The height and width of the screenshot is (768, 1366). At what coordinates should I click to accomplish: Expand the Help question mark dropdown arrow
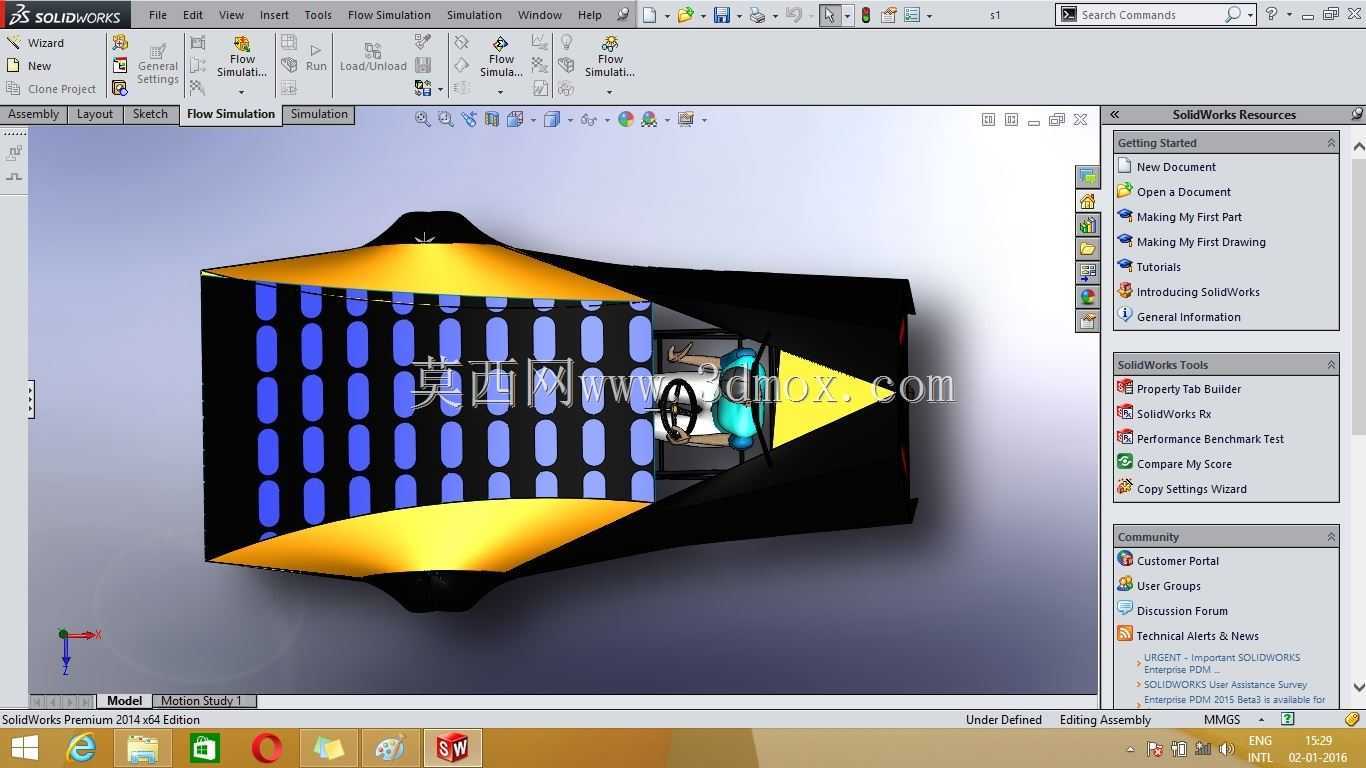[x=1290, y=16]
